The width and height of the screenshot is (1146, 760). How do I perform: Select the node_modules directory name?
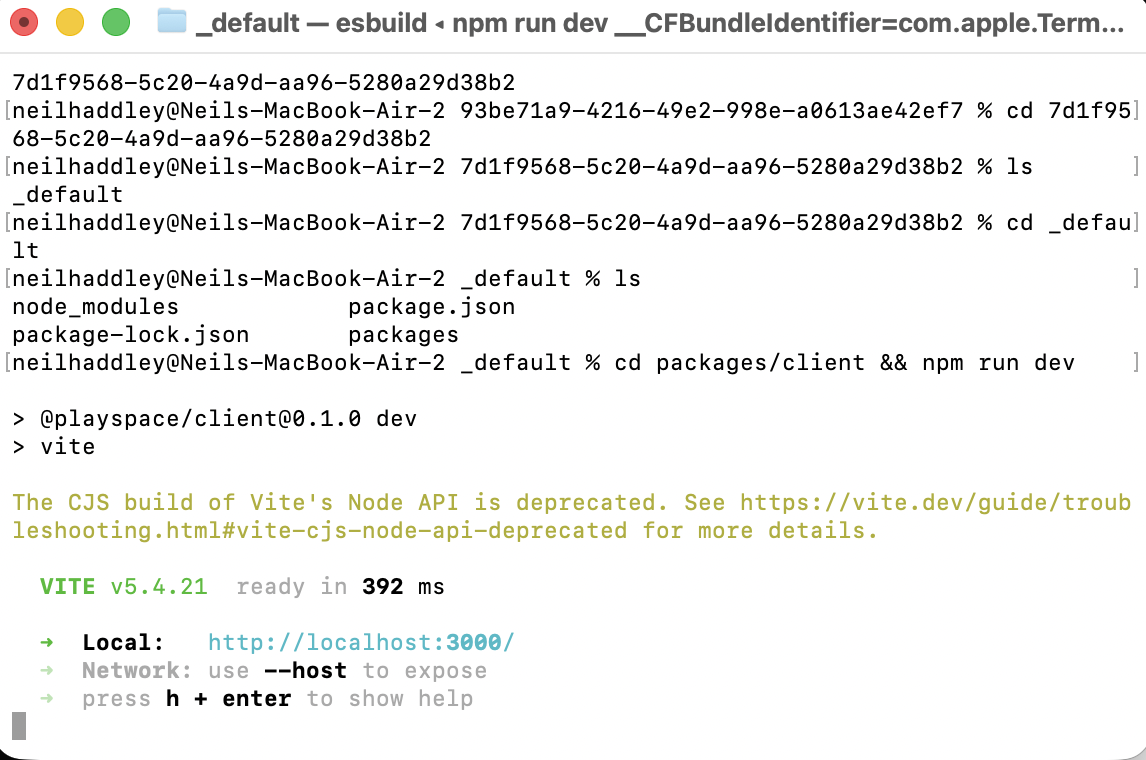pyautogui.click(x=95, y=306)
